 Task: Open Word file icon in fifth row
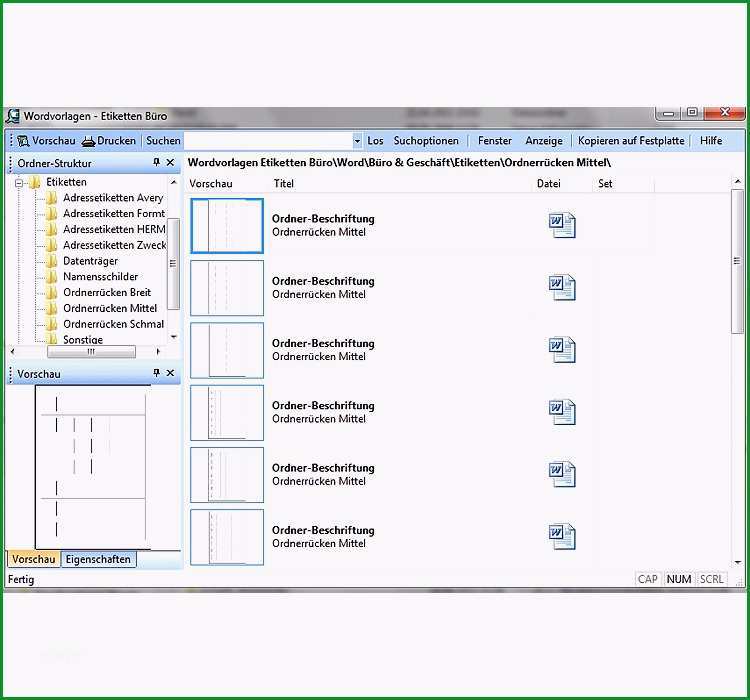point(562,474)
